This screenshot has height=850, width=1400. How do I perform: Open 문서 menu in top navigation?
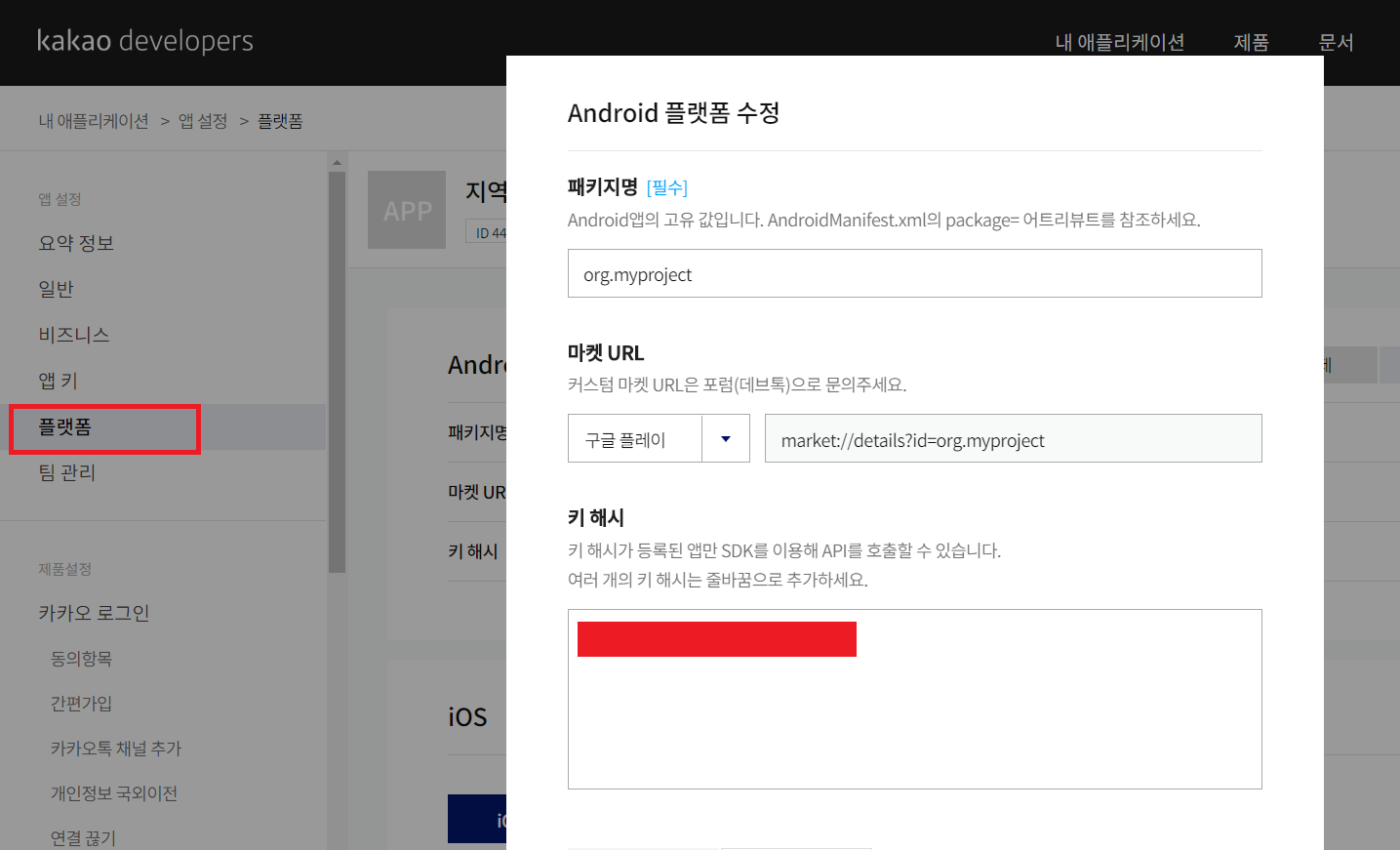tap(1336, 42)
